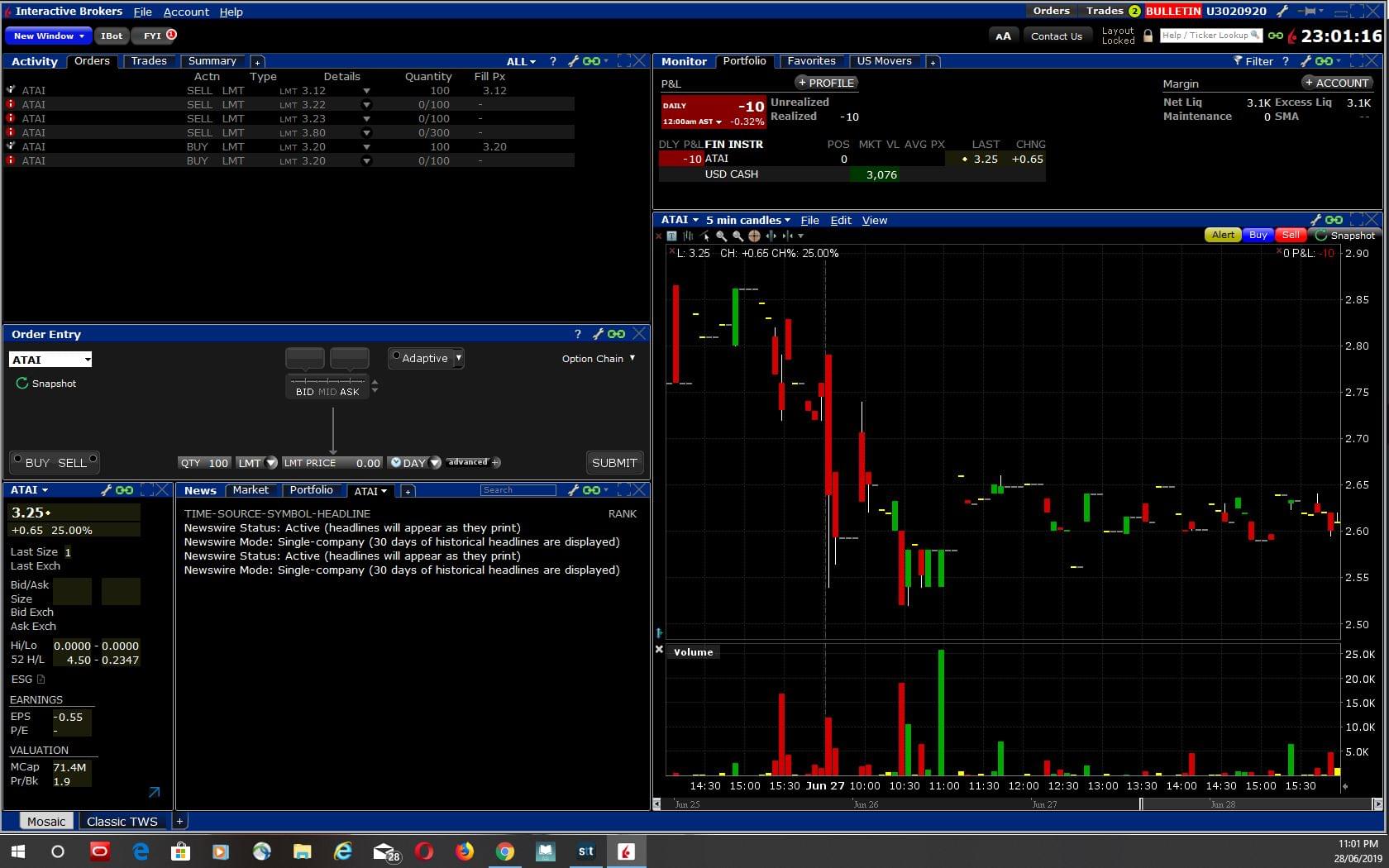Screen dimensions: 1389x868
Task: Click Order Entry chain link grouping icon
Action: click(x=616, y=334)
